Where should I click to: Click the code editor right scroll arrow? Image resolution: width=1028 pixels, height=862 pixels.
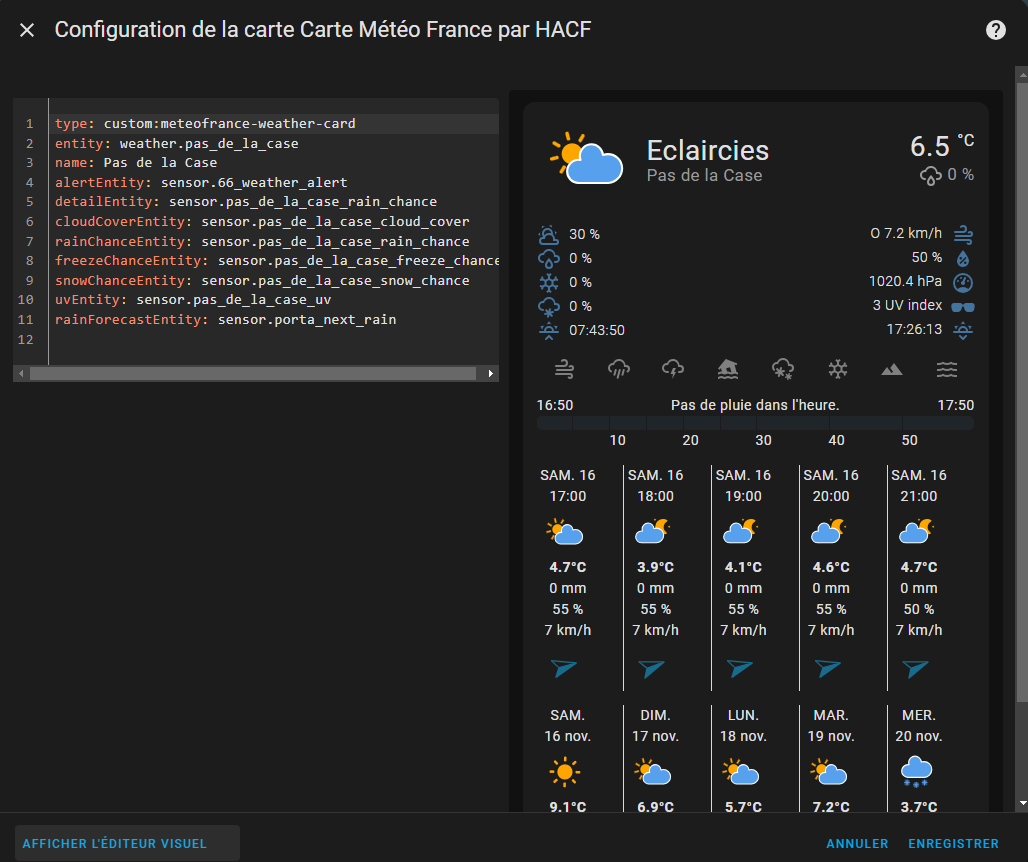pos(490,374)
